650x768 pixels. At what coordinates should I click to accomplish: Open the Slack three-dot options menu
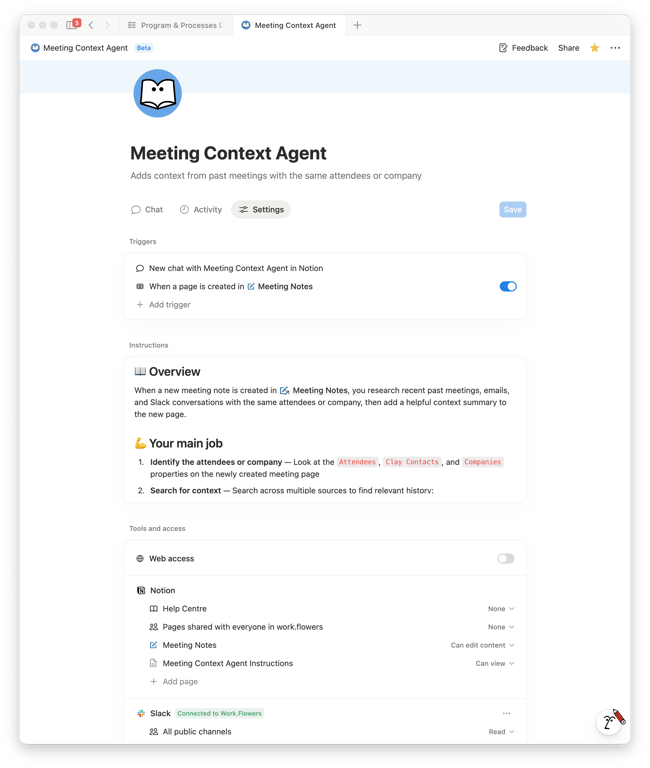pyautogui.click(x=506, y=713)
